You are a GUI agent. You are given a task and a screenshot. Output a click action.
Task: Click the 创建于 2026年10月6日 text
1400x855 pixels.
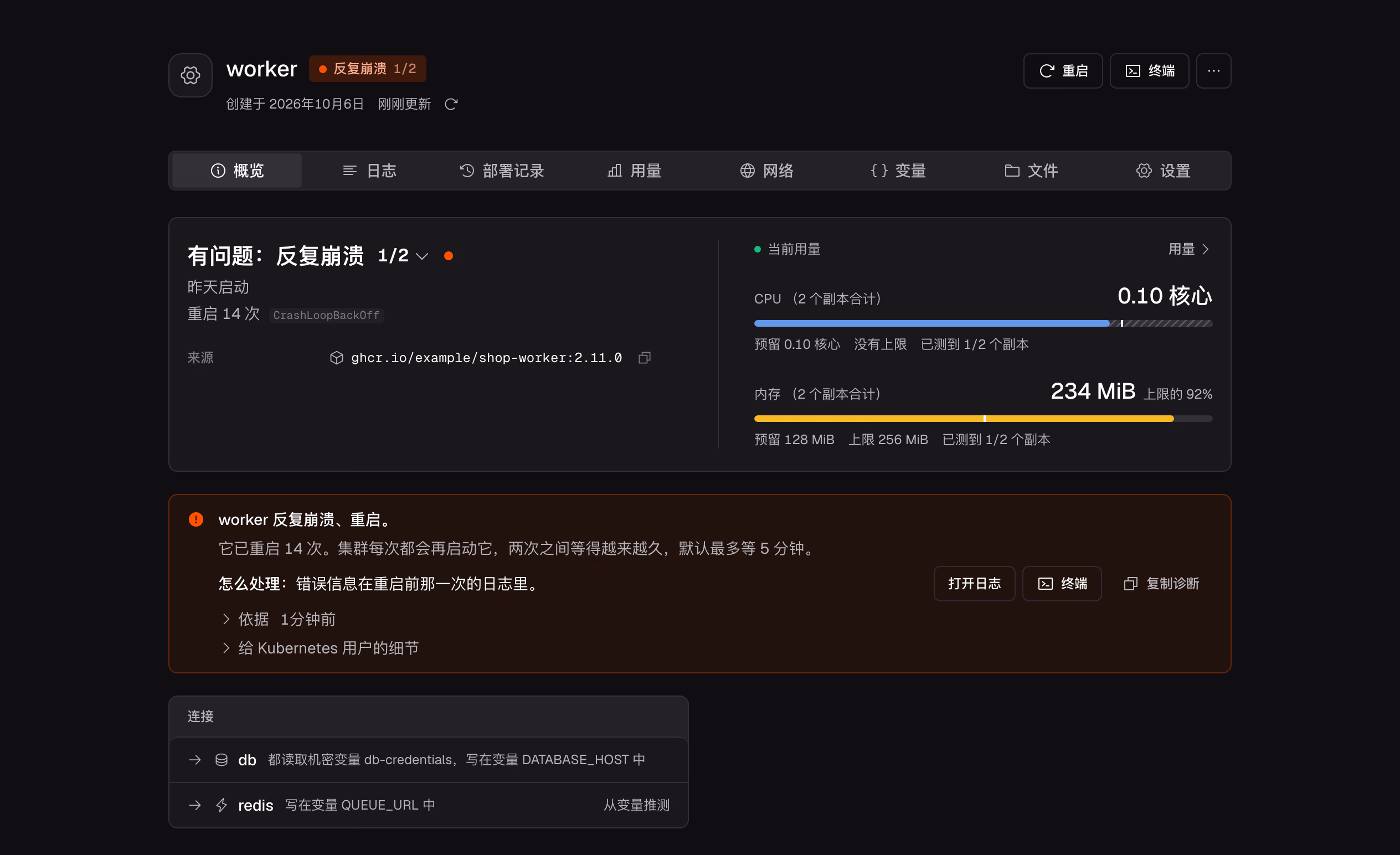(295, 105)
